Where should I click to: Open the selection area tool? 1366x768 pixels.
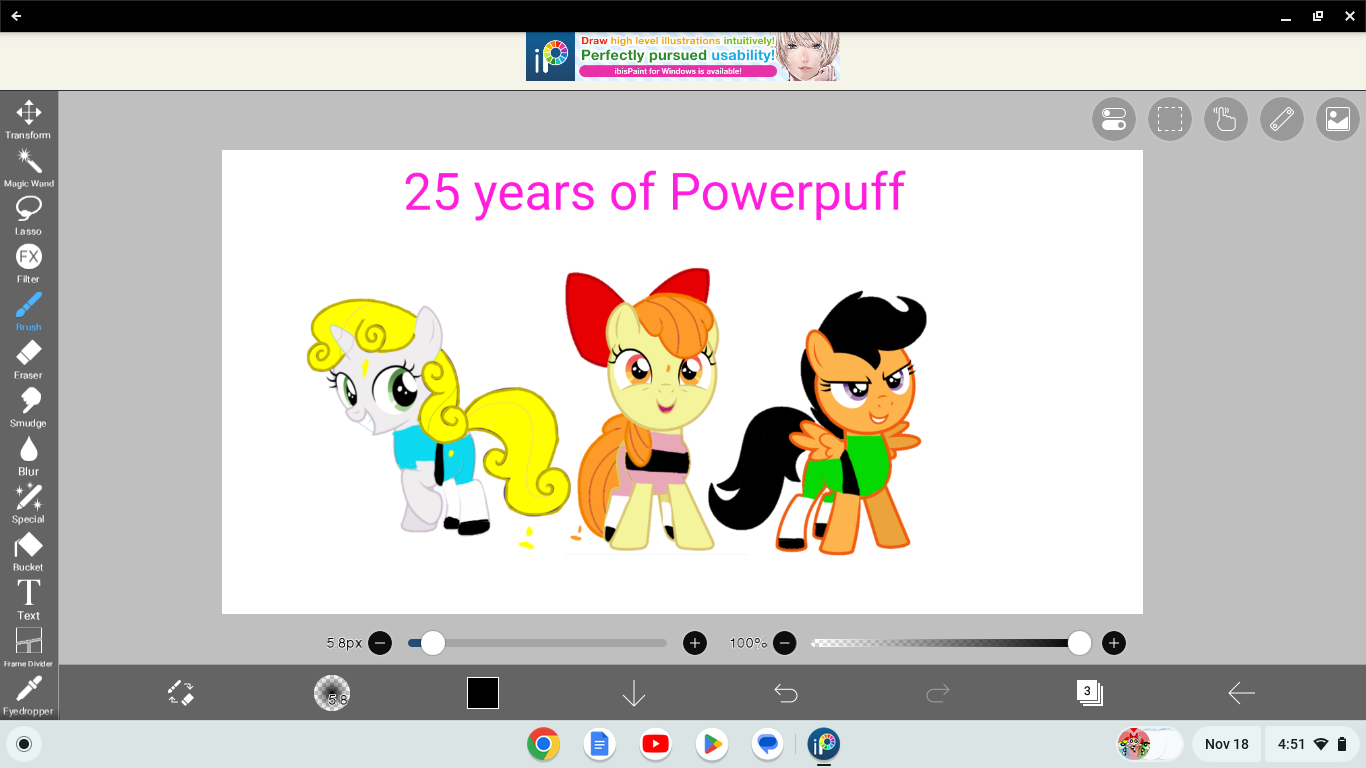pyautogui.click(x=1170, y=120)
